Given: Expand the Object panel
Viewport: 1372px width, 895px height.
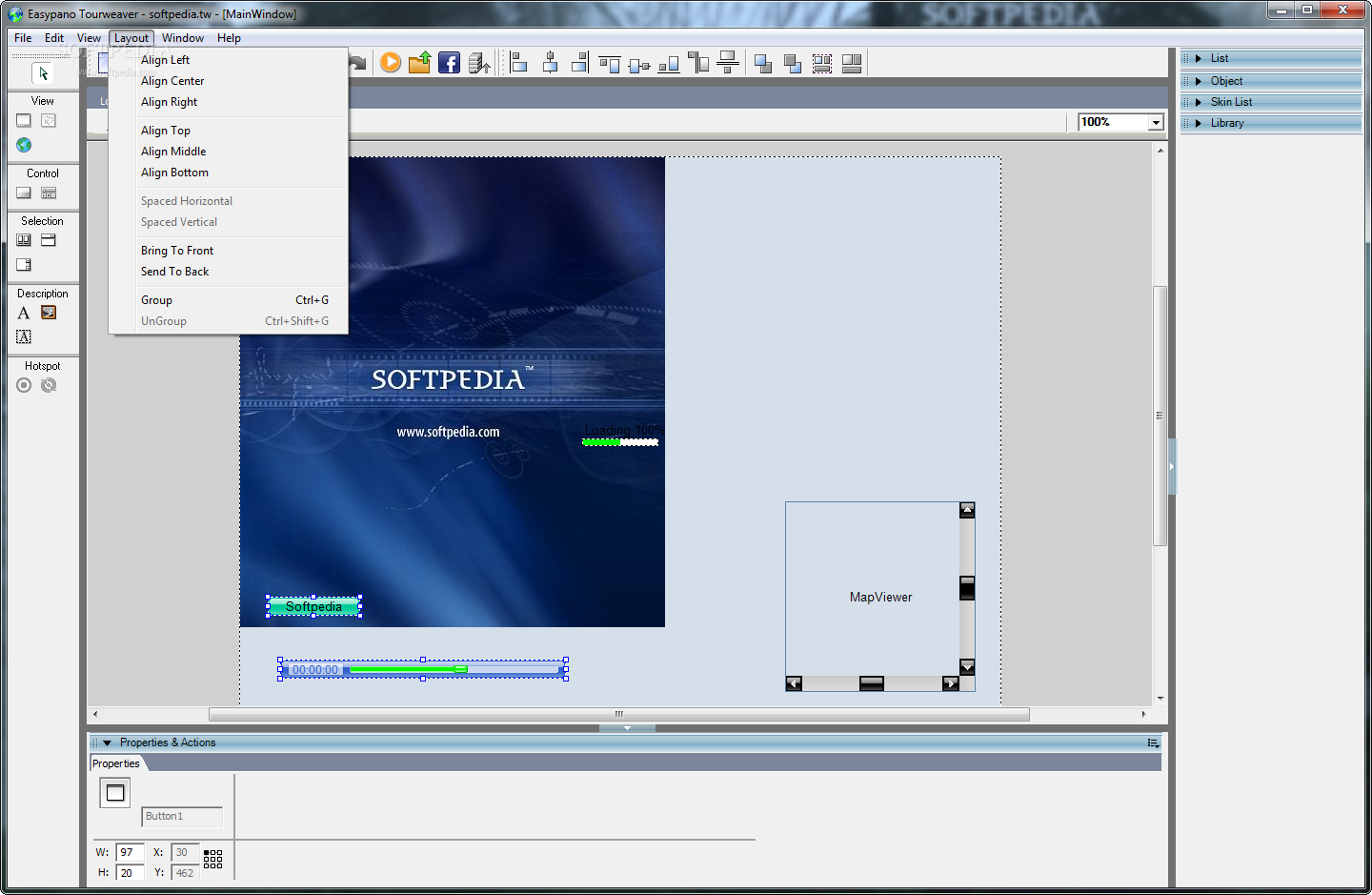Looking at the screenshot, I should coord(1271,81).
